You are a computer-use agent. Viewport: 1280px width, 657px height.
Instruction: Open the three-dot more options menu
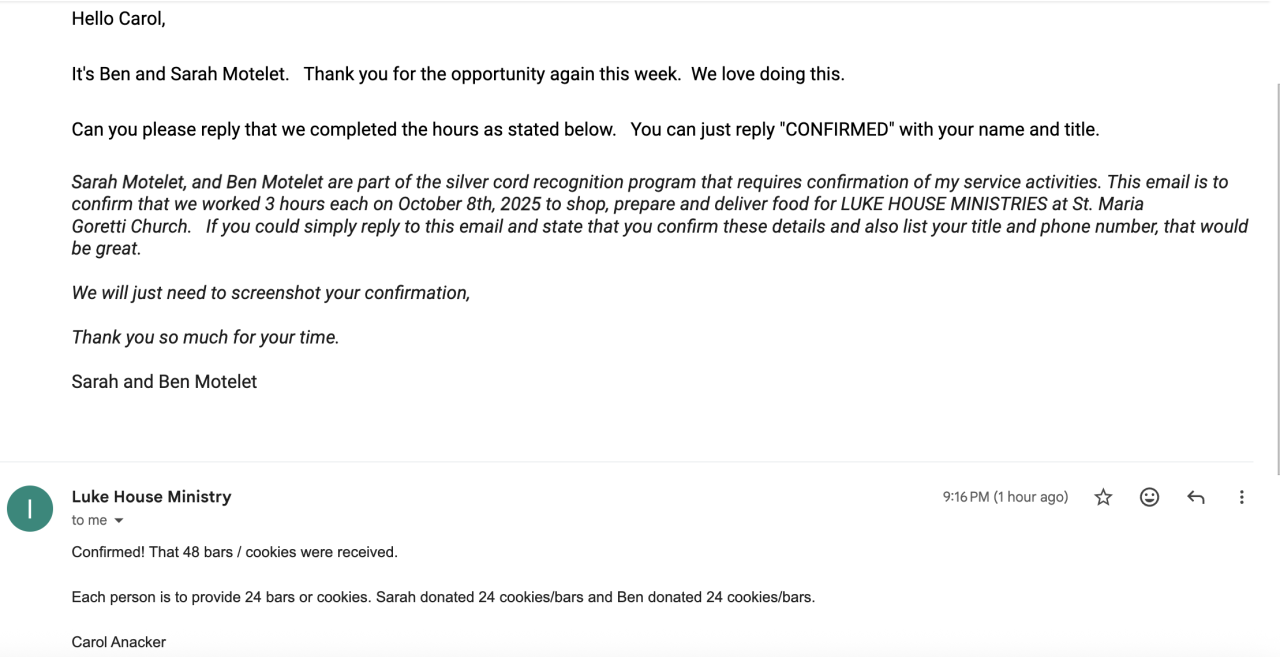[x=1241, y=497]
